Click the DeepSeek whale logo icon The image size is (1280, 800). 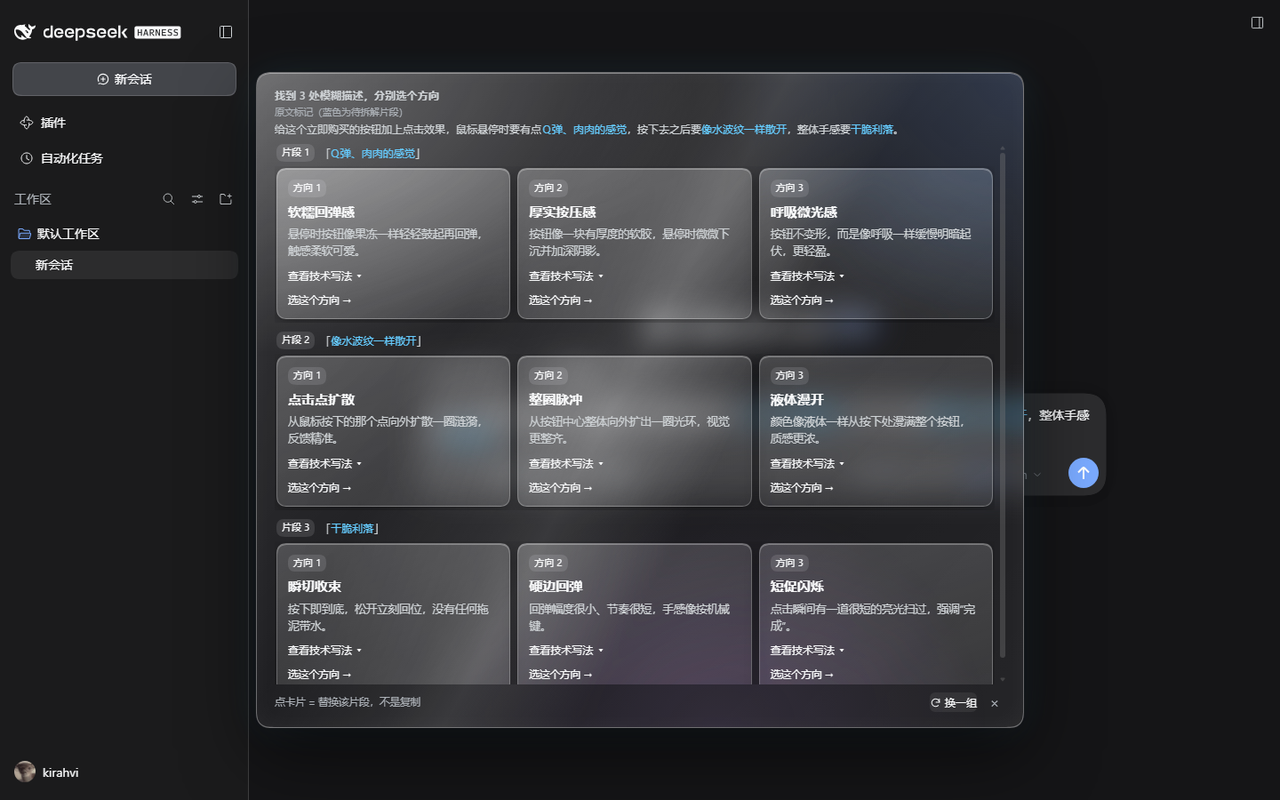click(x=25, y=32)
